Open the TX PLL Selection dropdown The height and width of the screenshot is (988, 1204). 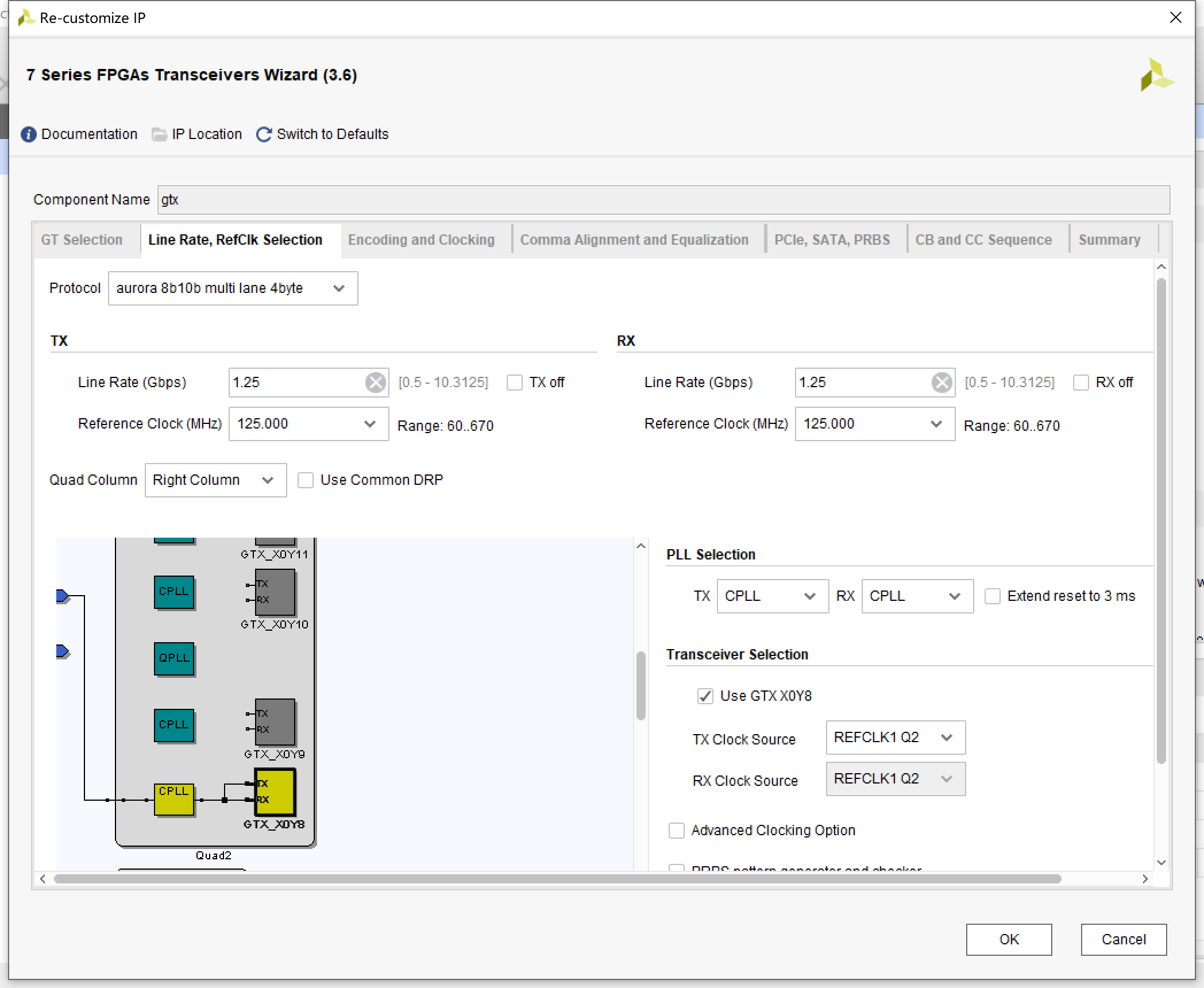point(773,596)
